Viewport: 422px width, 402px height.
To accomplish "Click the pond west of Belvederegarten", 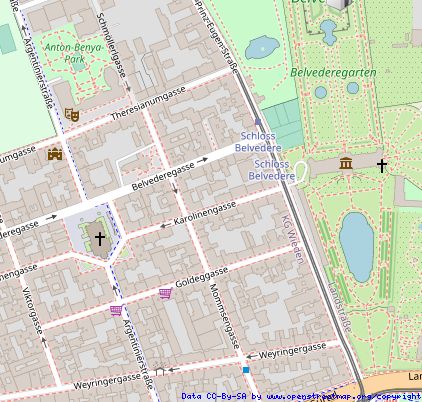I will [x=262, y=48].
